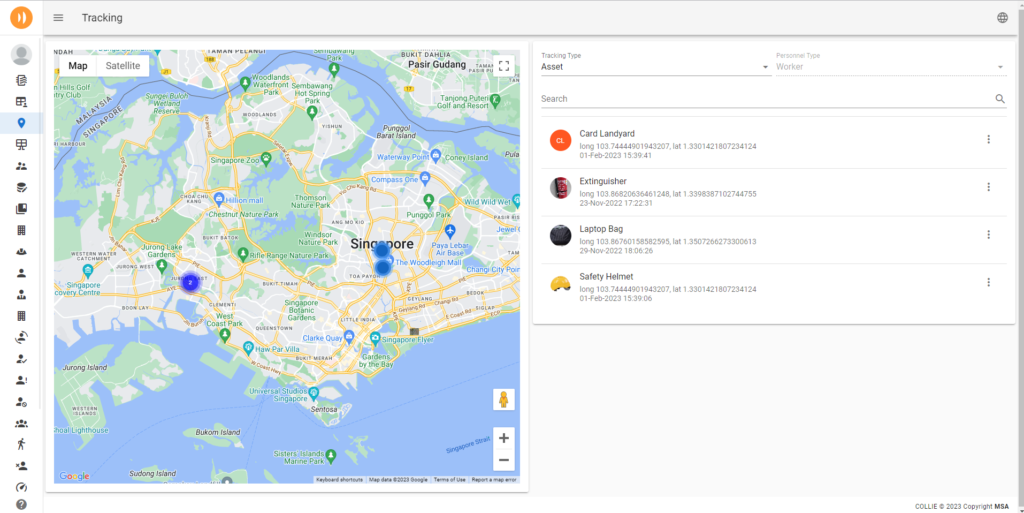
Task: Open the database stack sidebar icon
Action: point(22,187)
